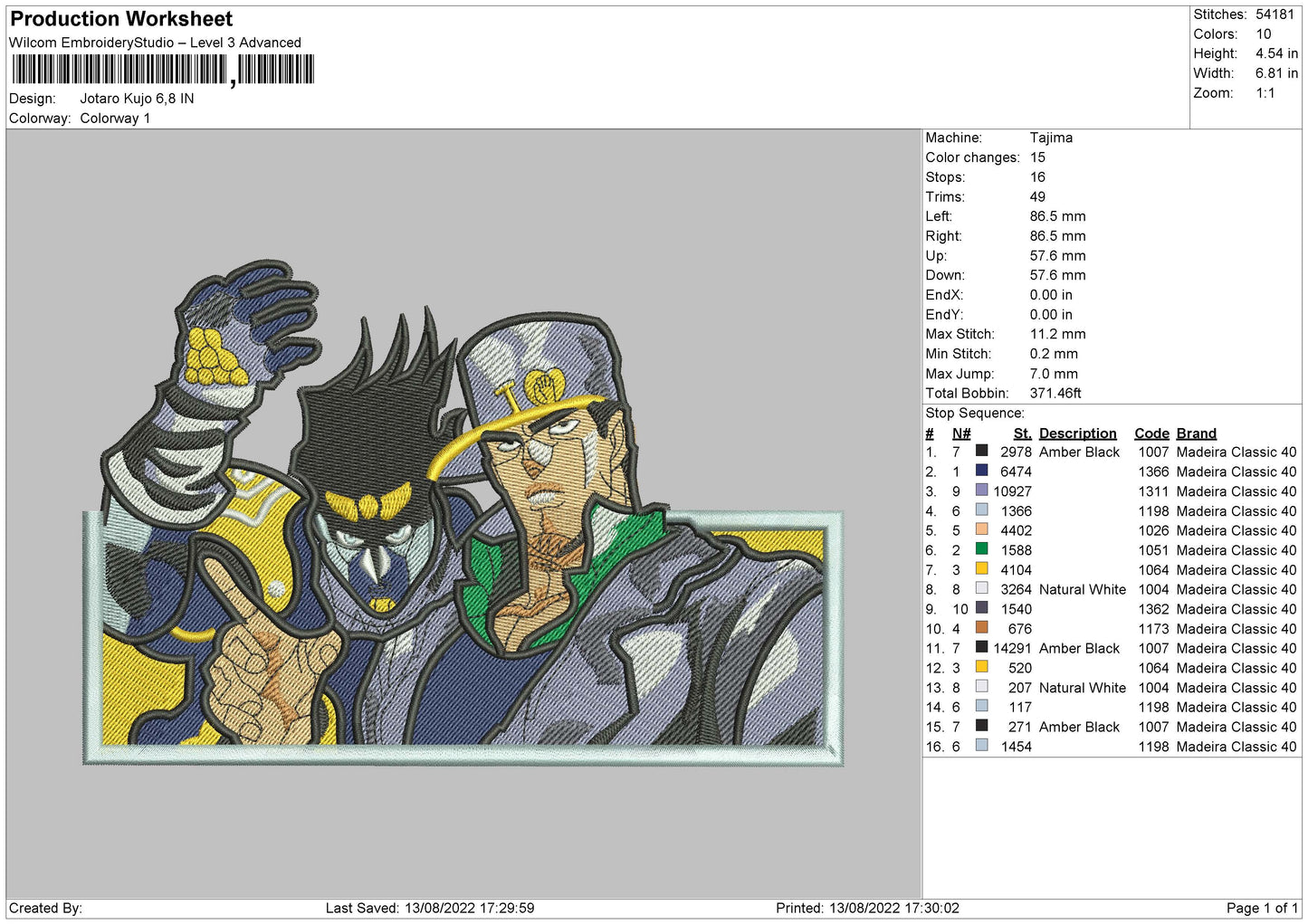Select the yellow swatch in row 12

click(x=981, y=667)
